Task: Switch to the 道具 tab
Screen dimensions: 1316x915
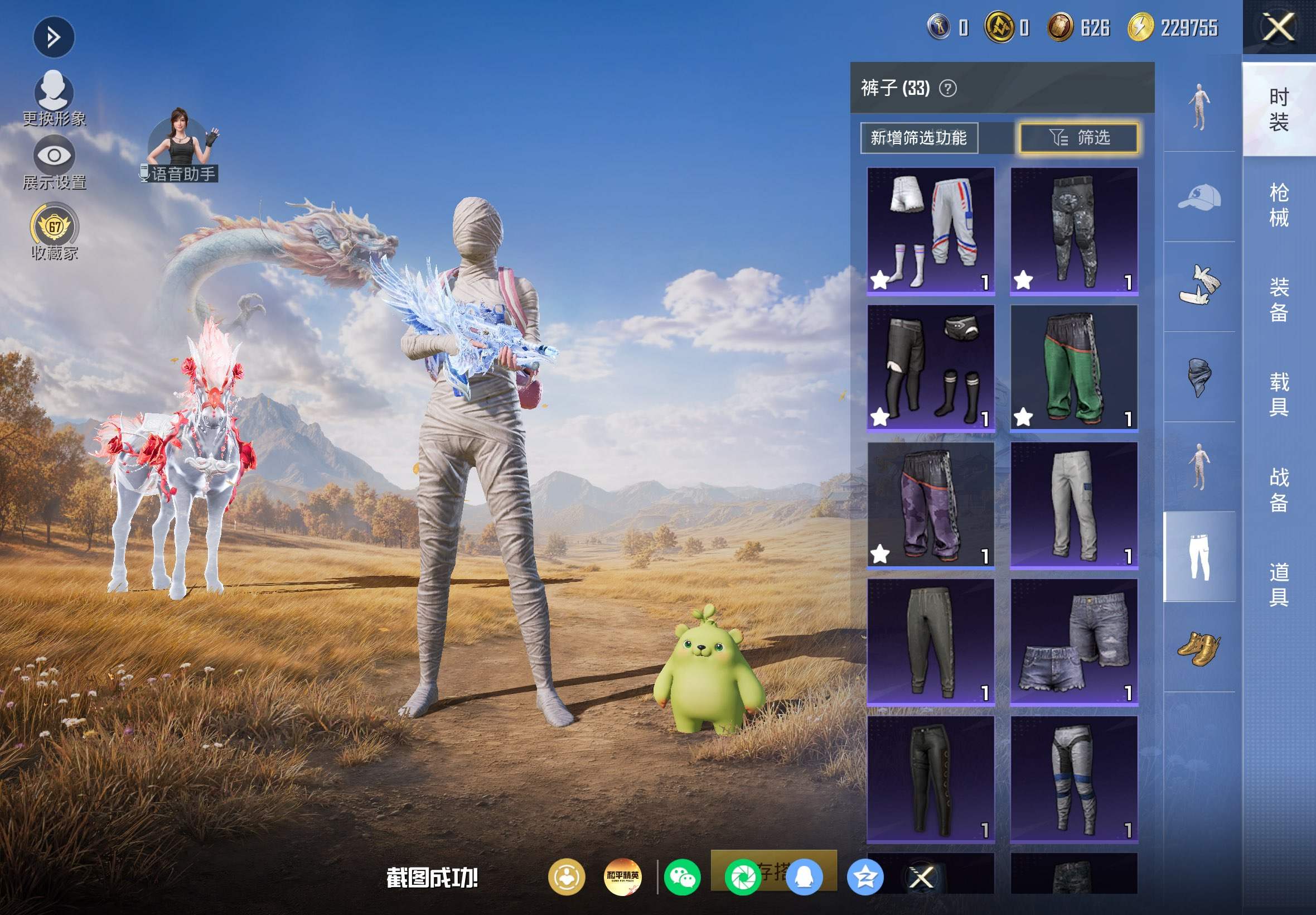Action: [1279, 584]
